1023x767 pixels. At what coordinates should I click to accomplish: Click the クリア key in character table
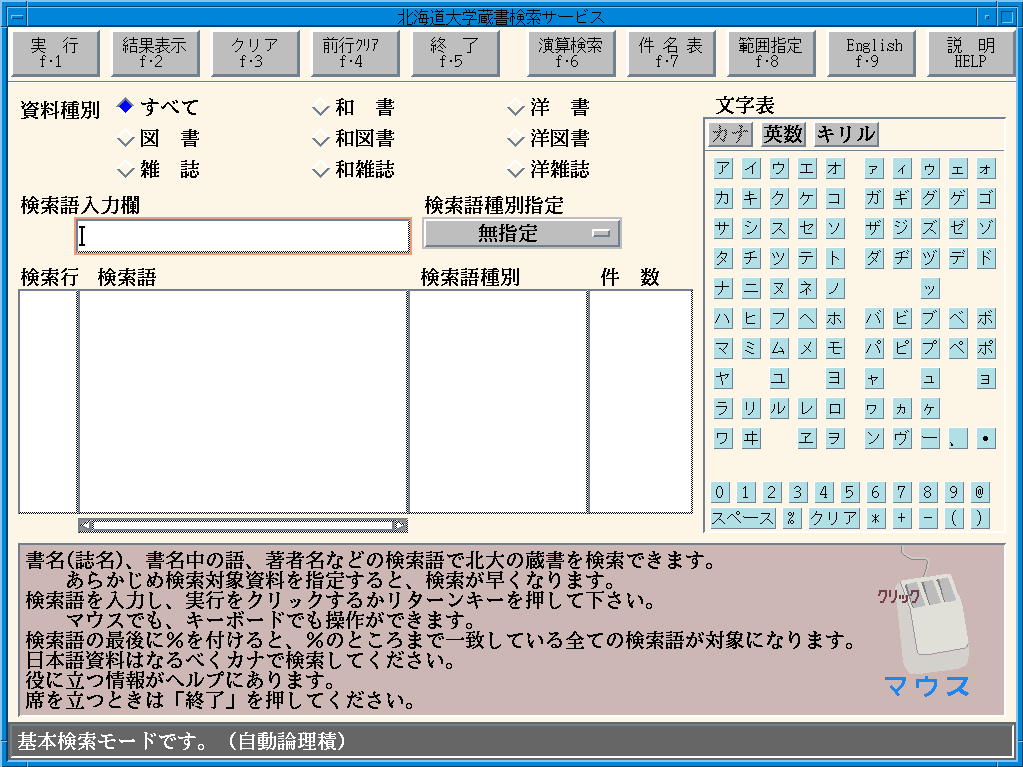click(833, 518)
